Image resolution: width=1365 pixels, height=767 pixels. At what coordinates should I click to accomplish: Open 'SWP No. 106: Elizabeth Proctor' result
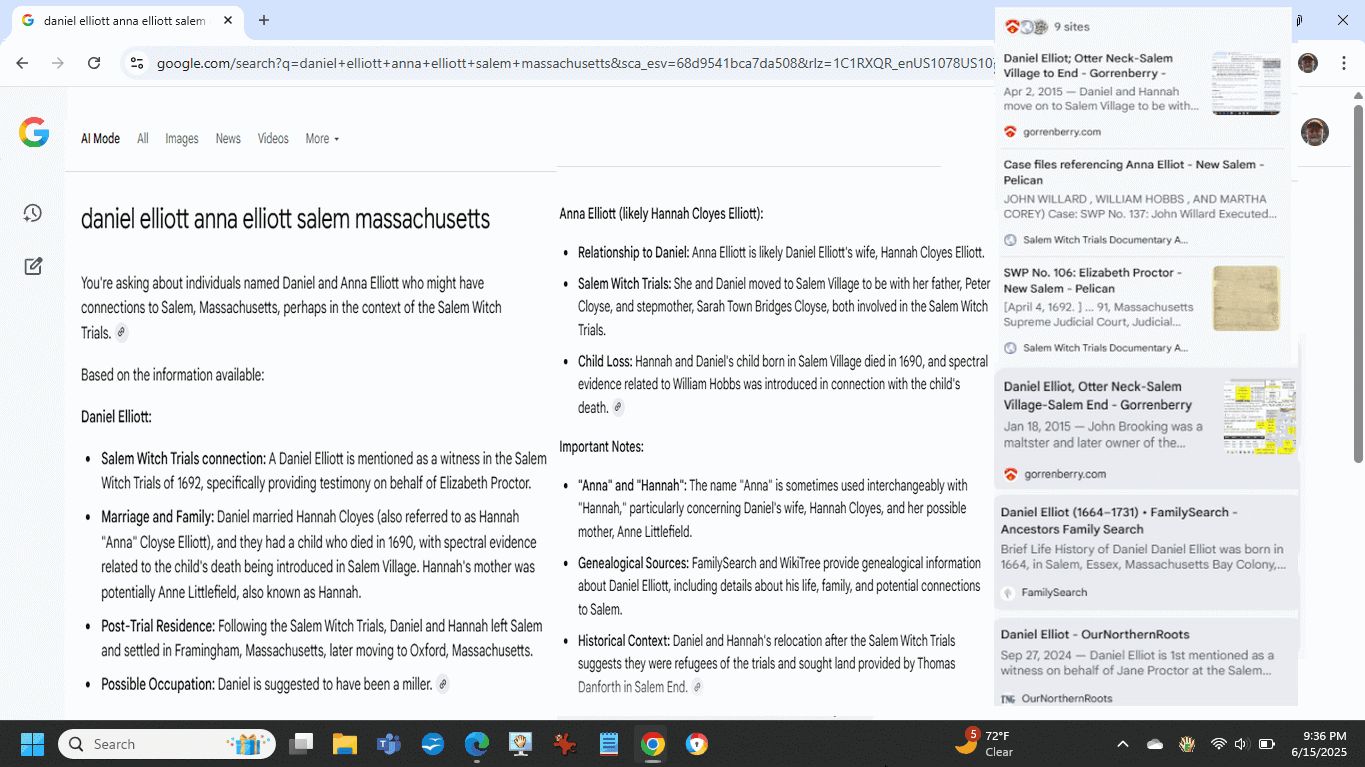(1093, 280)
